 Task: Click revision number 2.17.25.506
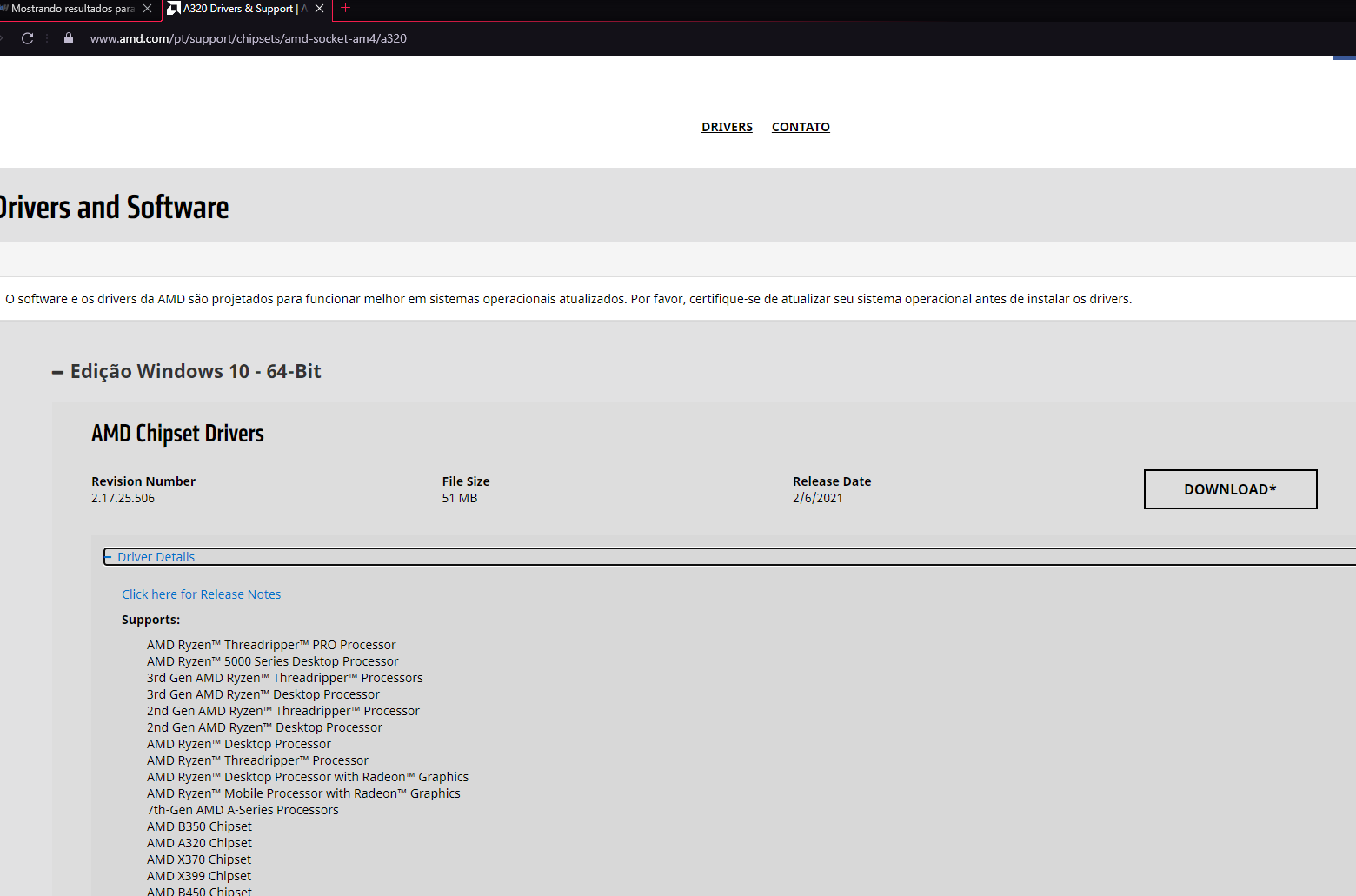coord(123,498)
